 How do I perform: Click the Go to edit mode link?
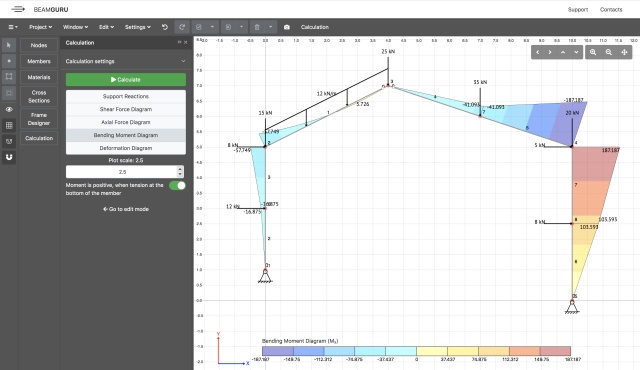tap(126, 209)
